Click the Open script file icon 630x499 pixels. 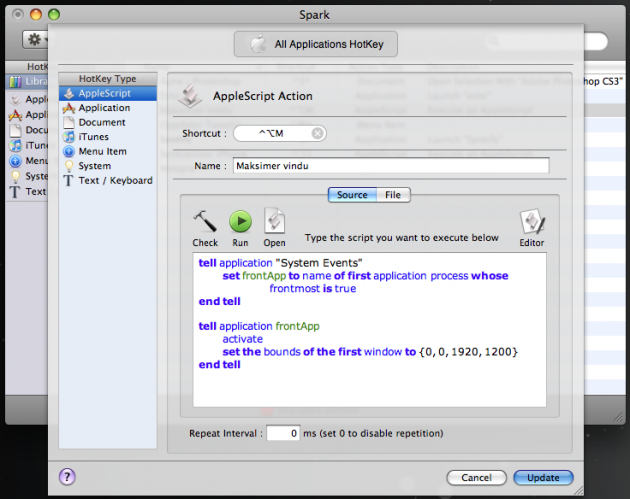[274, 221]
